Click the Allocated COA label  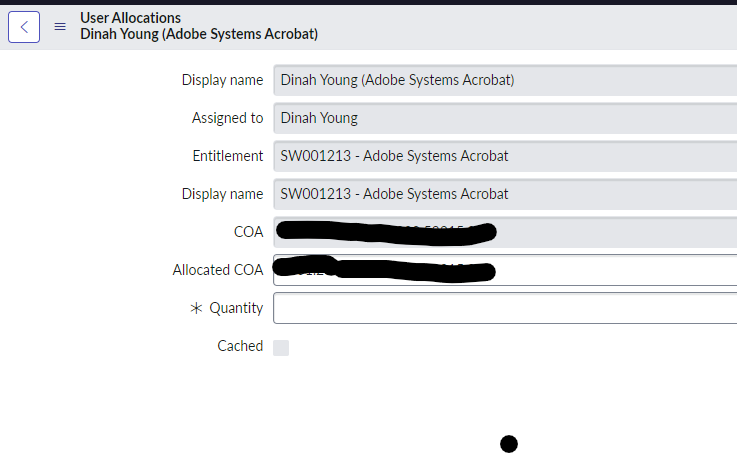218,270
